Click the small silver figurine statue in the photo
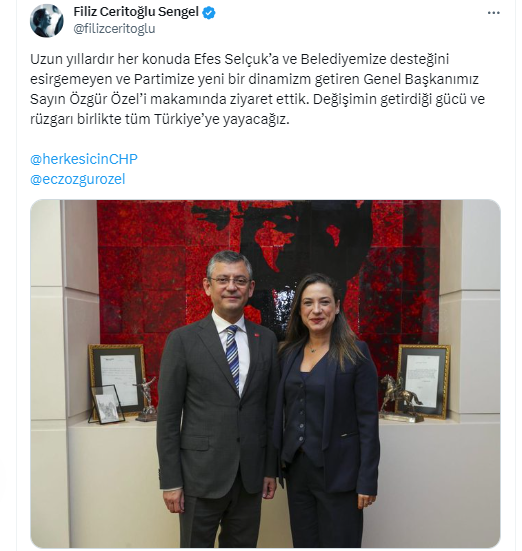 pyautogui.click(x=147, y=399)
